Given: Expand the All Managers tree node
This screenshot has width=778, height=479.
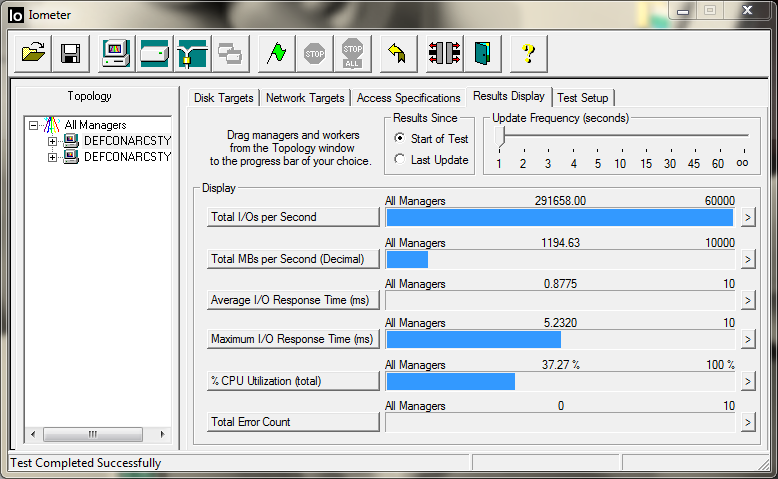Looking at the screenshot, I should [34, 126].
